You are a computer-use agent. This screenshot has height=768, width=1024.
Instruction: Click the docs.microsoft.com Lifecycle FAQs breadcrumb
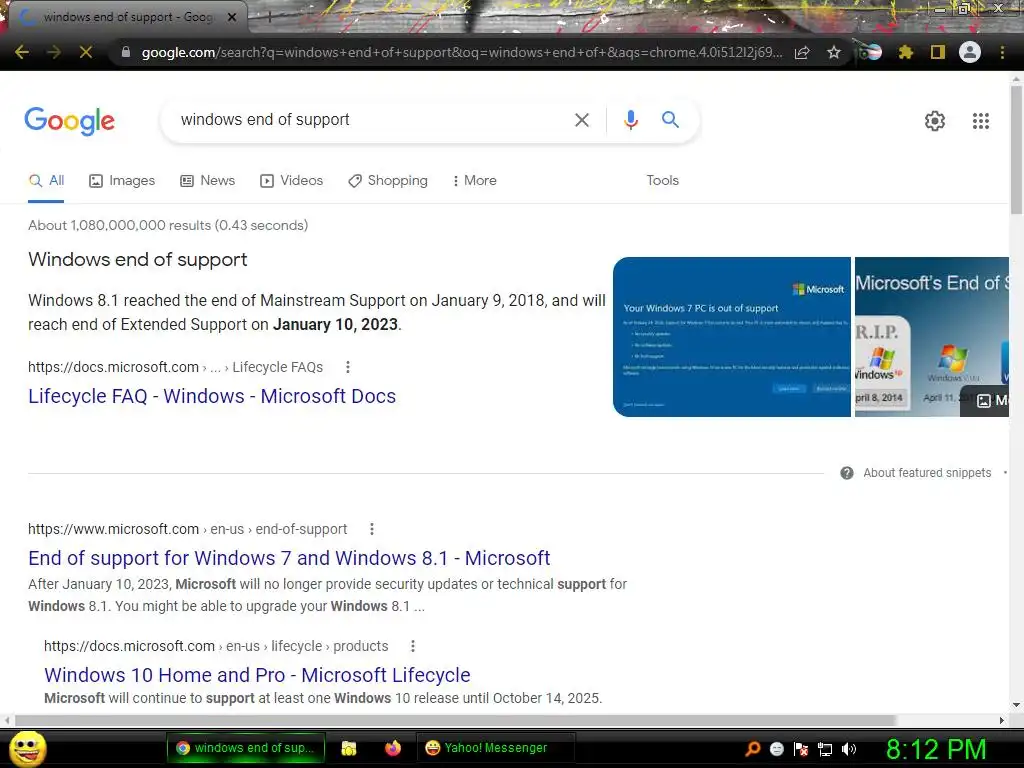pyautogui.click(x=175, y=368)
